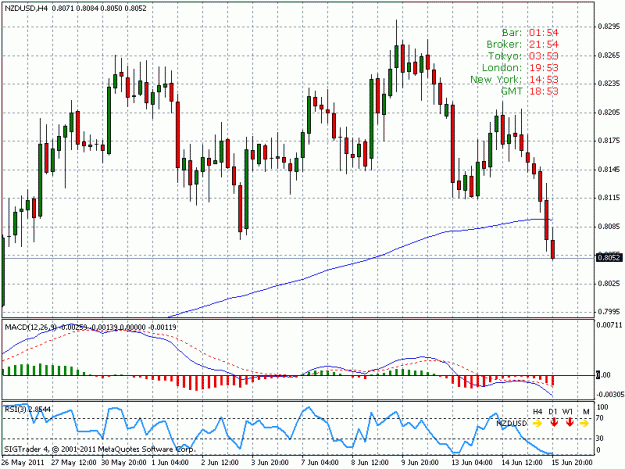Click the 27 May 12:00 date label
The height and width of the screenshot is (469, 625).
(x=74, y=462)
